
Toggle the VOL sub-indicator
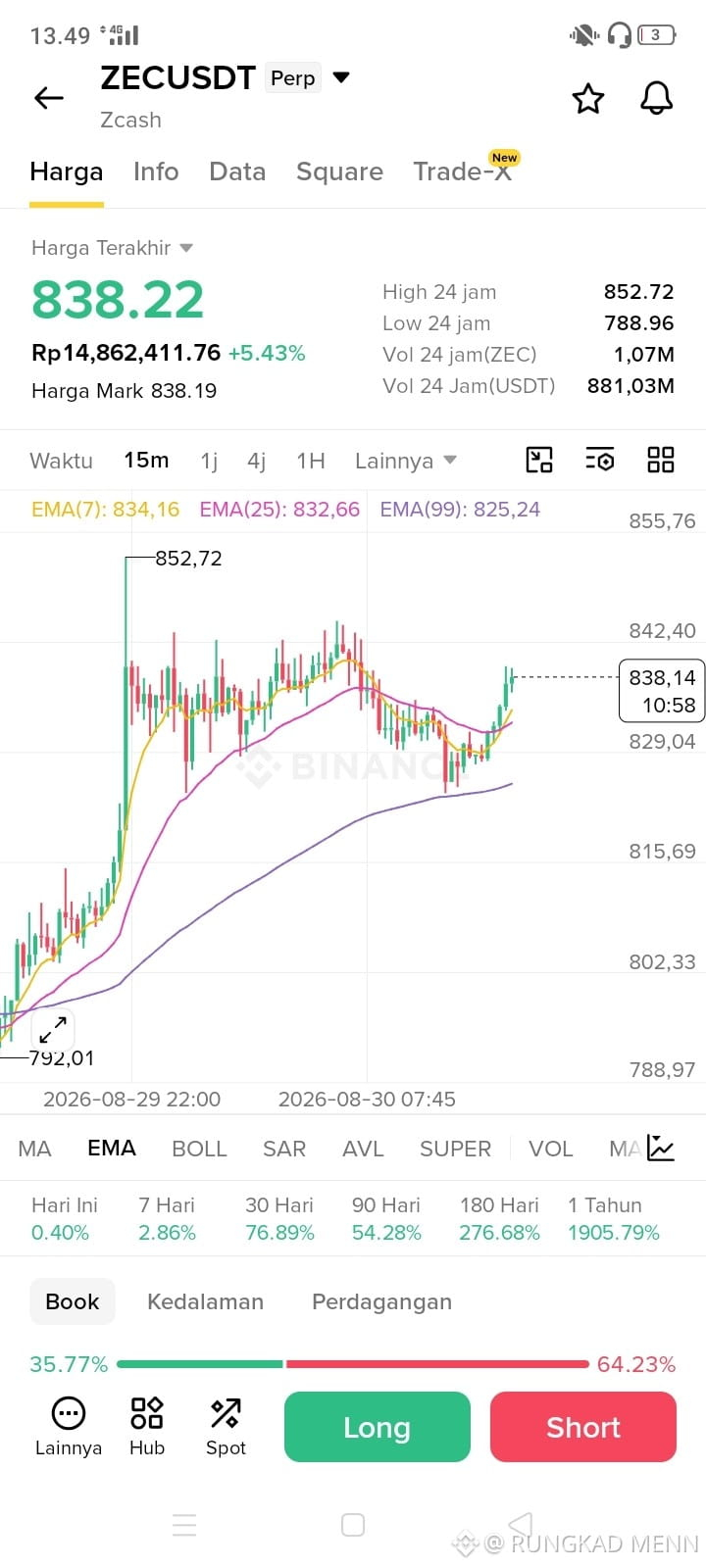550,1149
